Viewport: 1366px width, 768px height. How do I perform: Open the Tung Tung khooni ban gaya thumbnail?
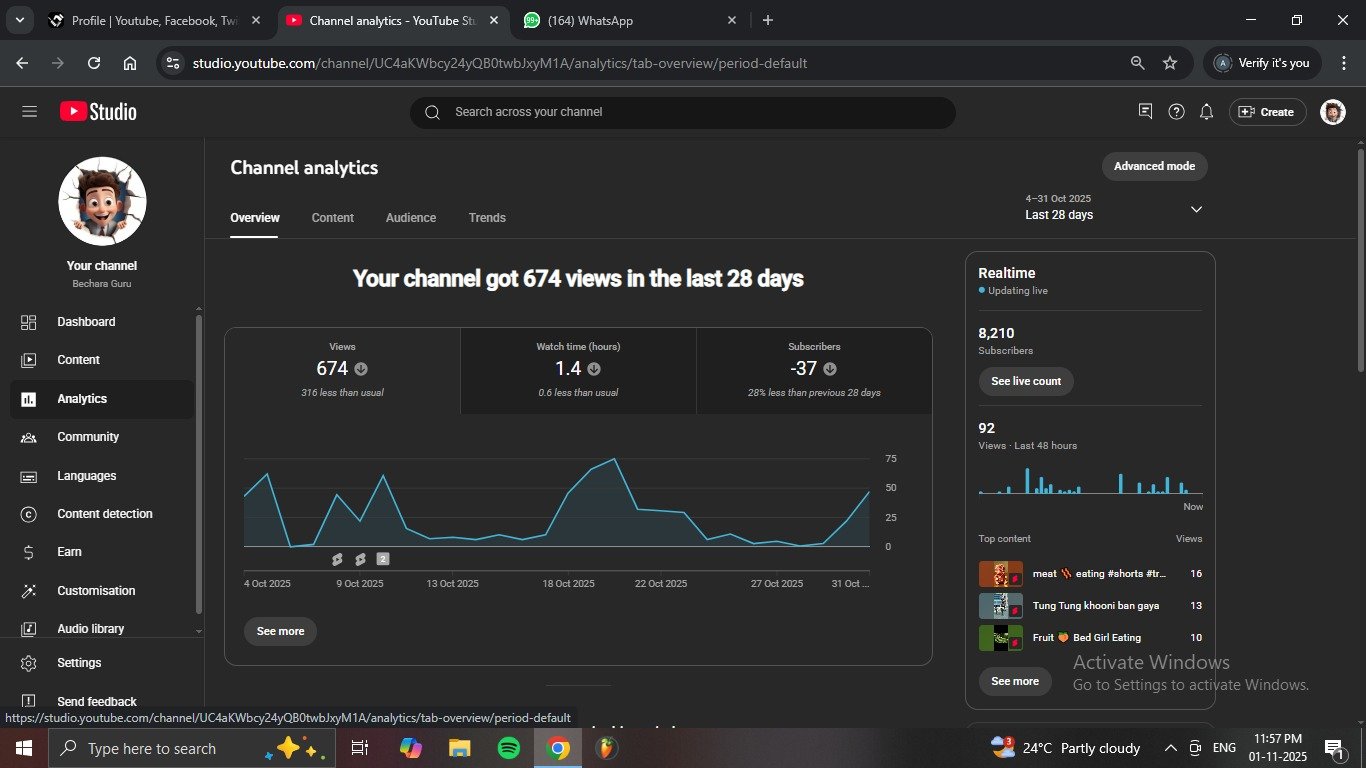coord(1000,606)
